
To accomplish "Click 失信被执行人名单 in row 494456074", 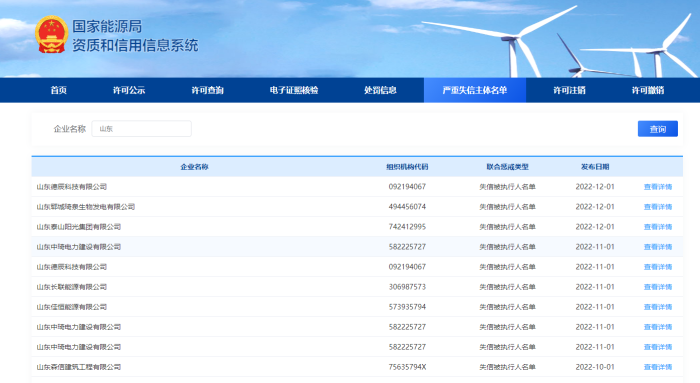I will (508, 207).
